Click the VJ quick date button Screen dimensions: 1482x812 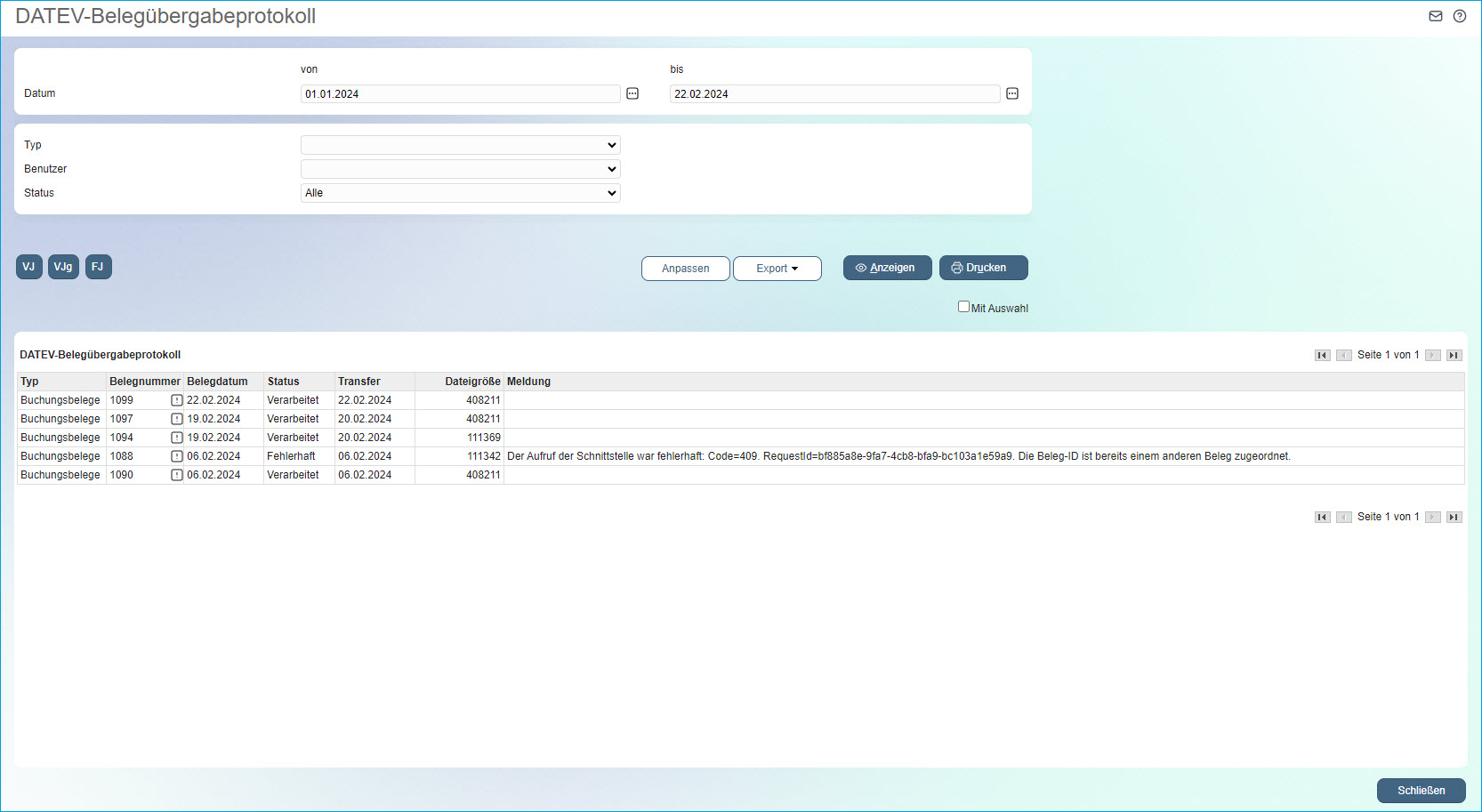(29, 267)
